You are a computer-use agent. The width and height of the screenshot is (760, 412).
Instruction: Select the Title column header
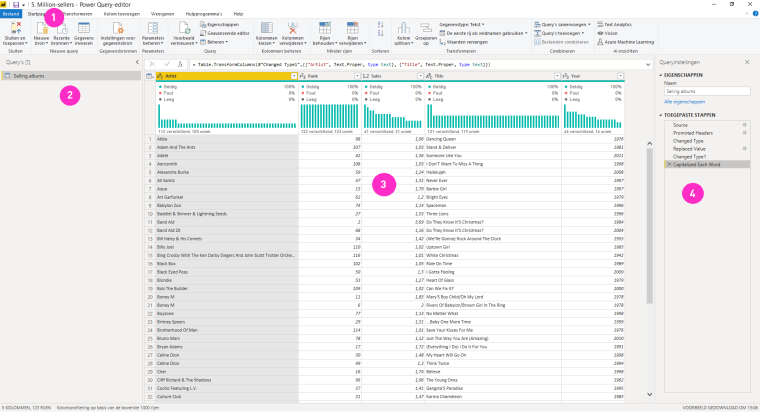tap(493, 76)
